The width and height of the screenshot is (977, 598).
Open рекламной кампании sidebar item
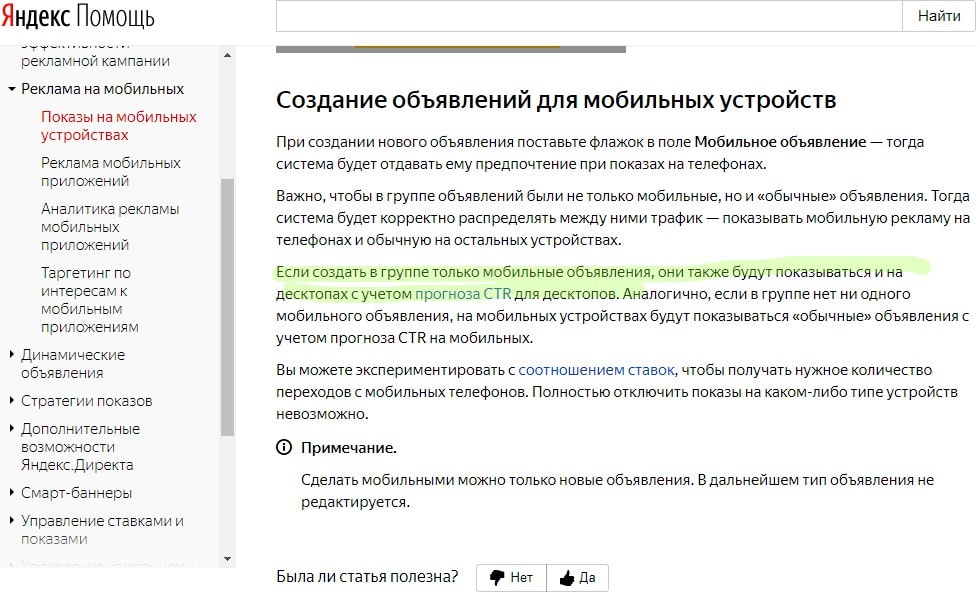coord(95,61)
